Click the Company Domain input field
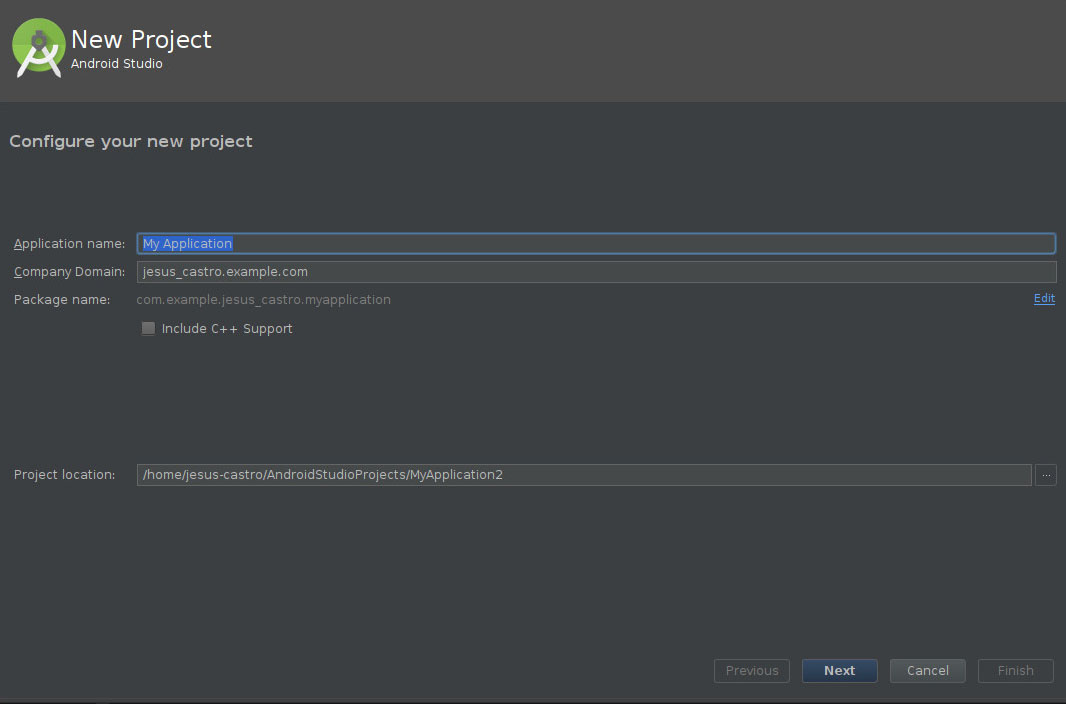The height and width of the screenshot is (704, 1066). 596,272
